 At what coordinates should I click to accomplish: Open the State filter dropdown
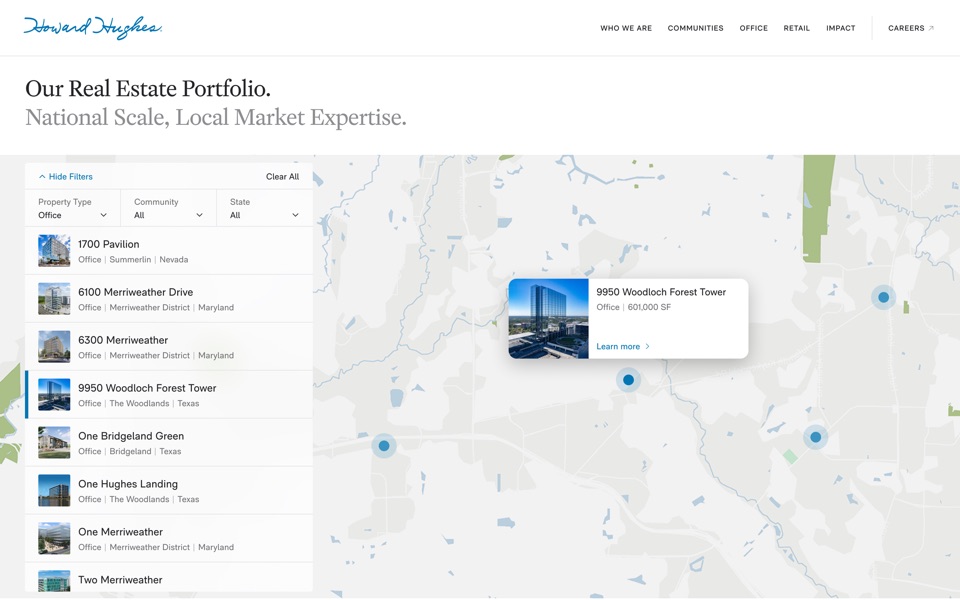[x=264, y=208]
